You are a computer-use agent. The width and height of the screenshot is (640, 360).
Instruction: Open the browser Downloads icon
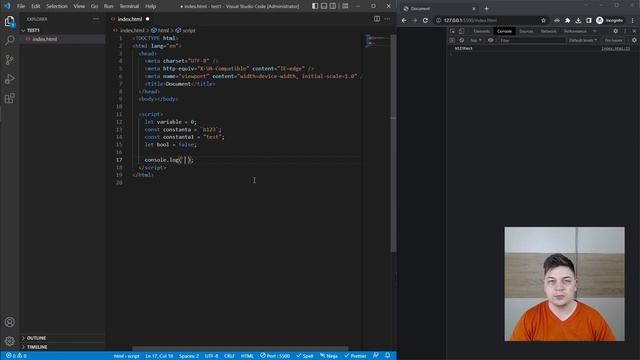[x=578, y=20]
